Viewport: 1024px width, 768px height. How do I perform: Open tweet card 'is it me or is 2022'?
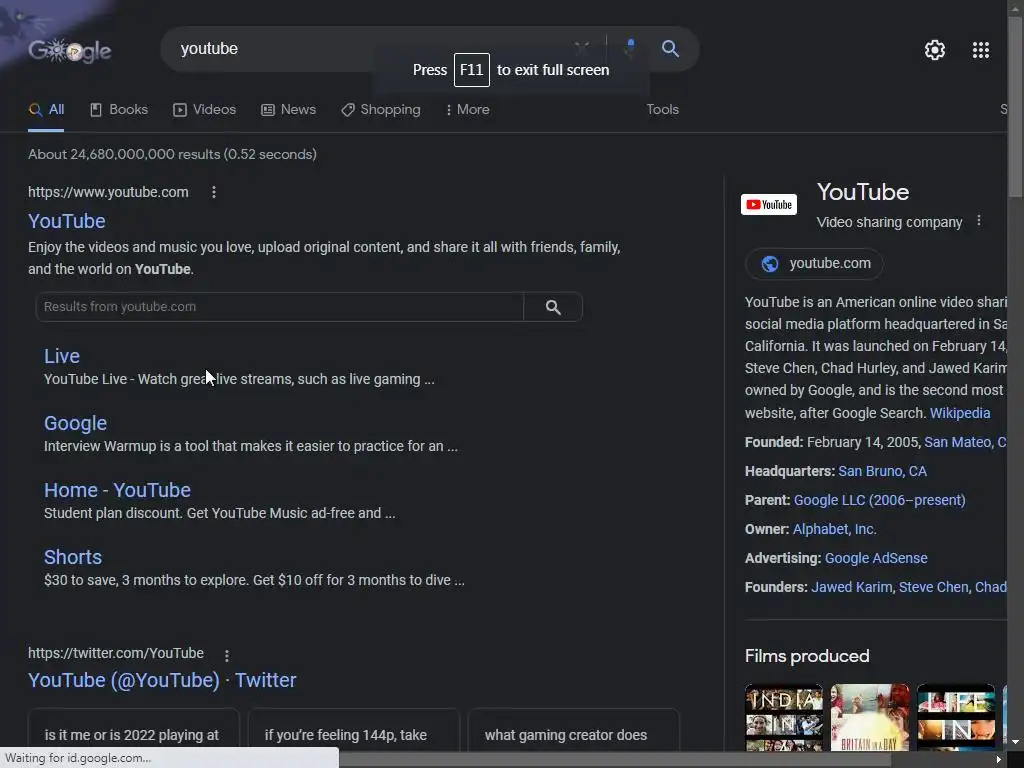click(x=134, y=729)
